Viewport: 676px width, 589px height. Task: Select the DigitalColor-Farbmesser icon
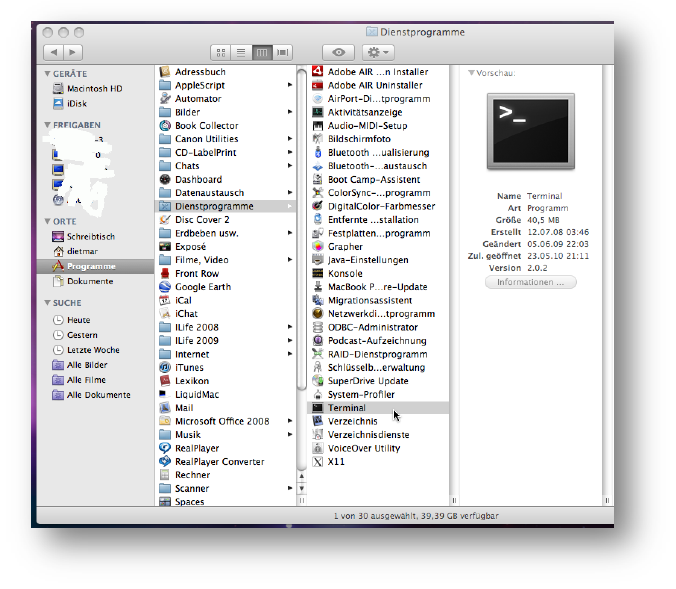tap(318, 206)
